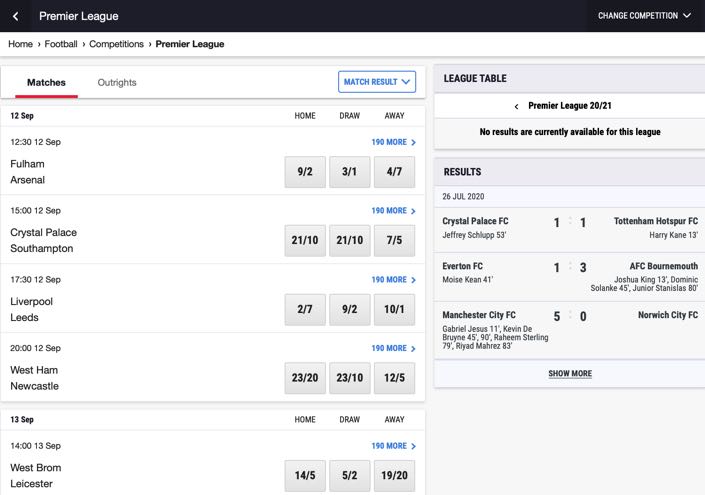705x495 pixels.
Task: Select Arsenal away win 4/7
Action: (394, 172)
